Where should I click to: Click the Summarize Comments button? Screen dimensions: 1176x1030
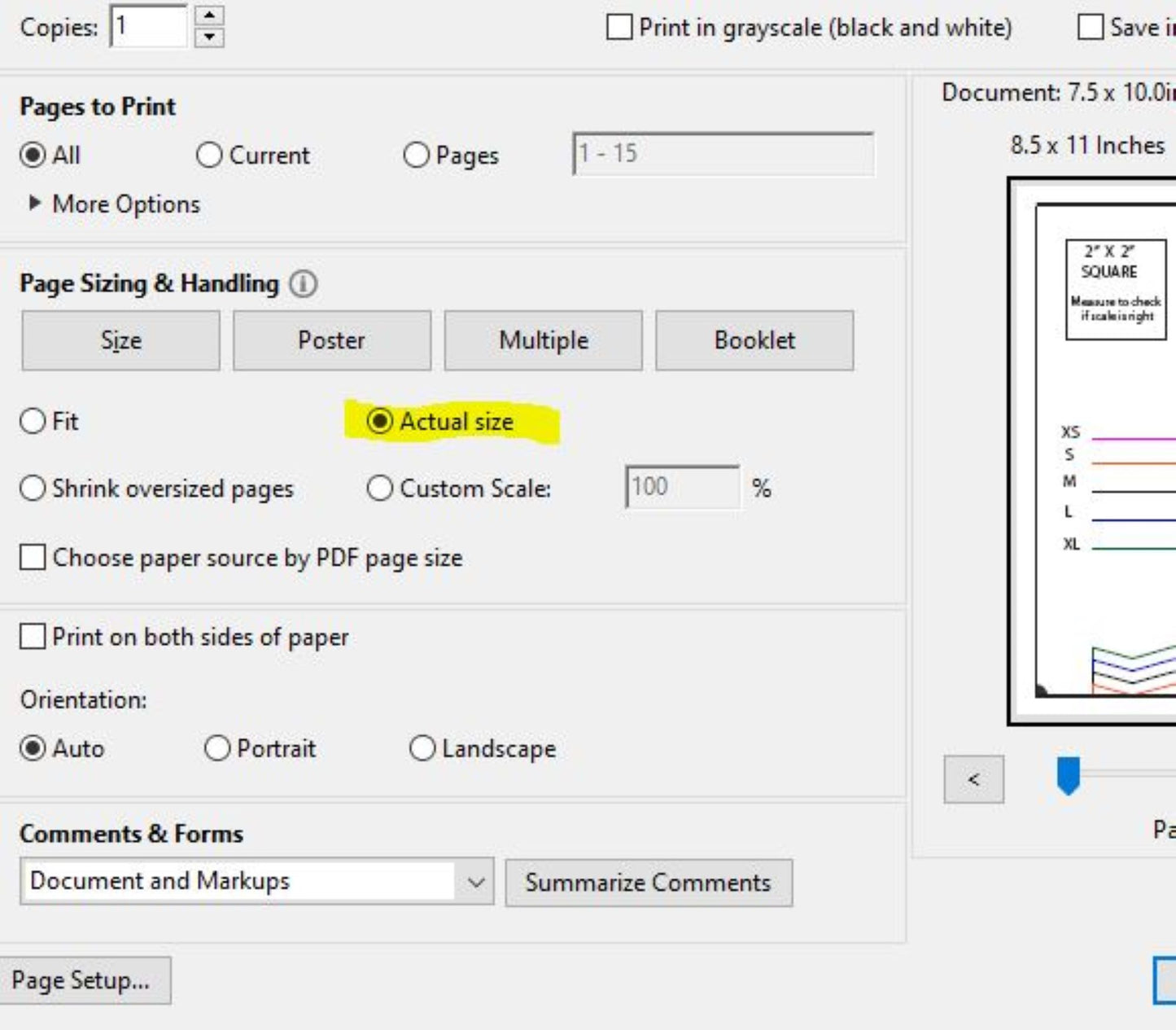648,883
